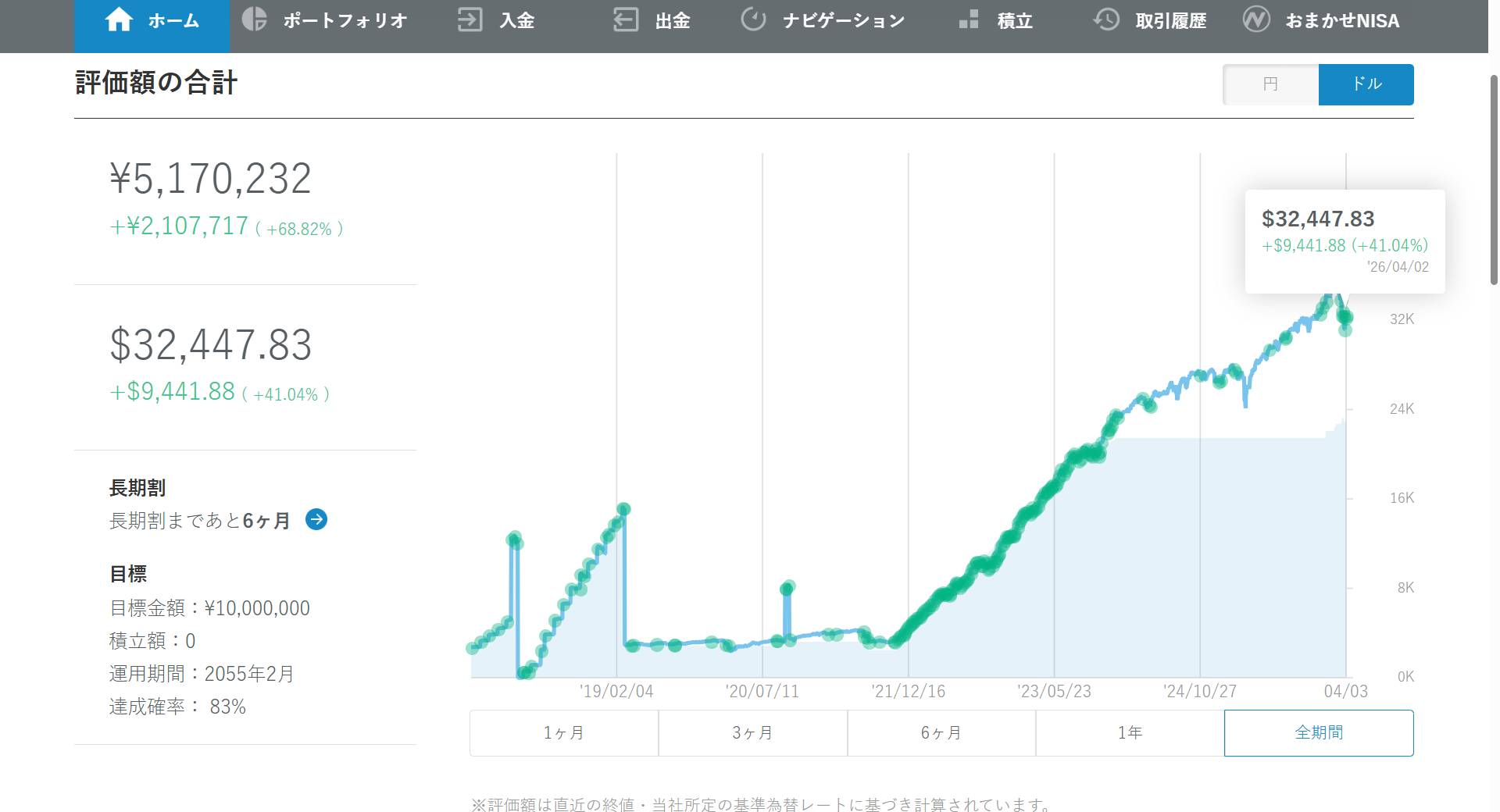Screen dimensions: 1500x812
Task: Open the ナビゲーション navigation icon
Action: pyautogui.click(x=752, y=20)
